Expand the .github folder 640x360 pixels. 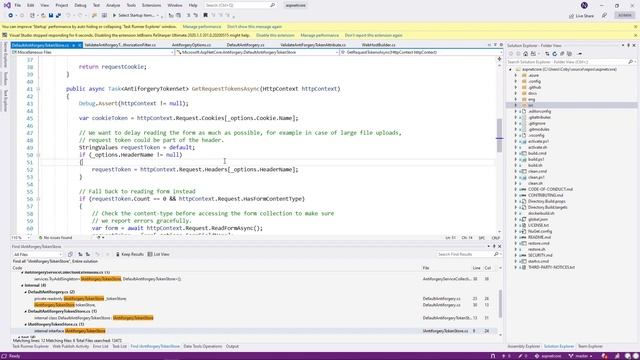[516, 87]
